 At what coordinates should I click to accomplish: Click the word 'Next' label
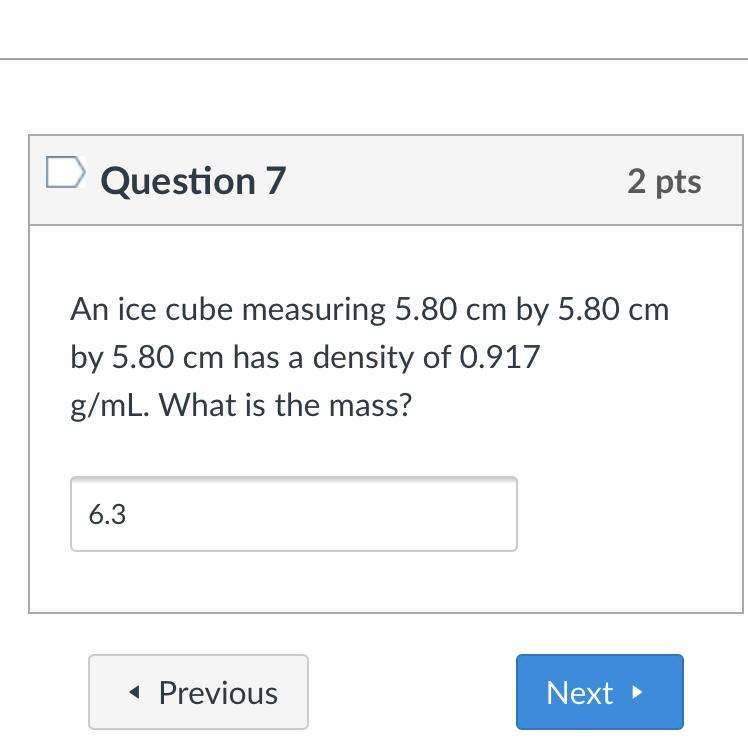(x=579, y=693)
